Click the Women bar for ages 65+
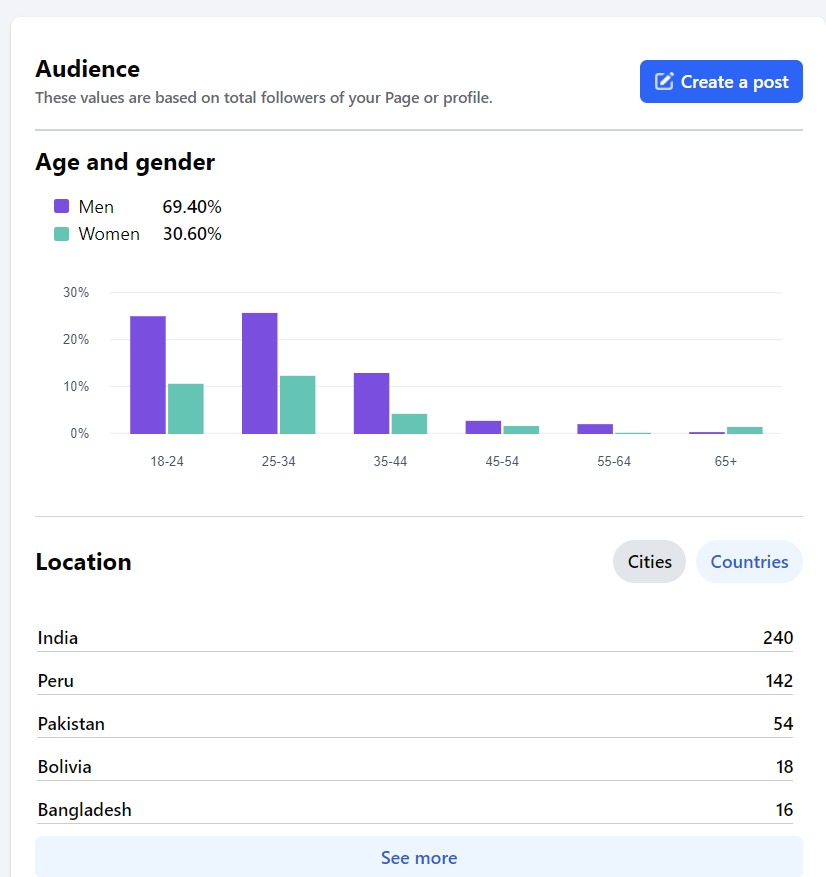This screenshot has width=826, height=877. 745,430
